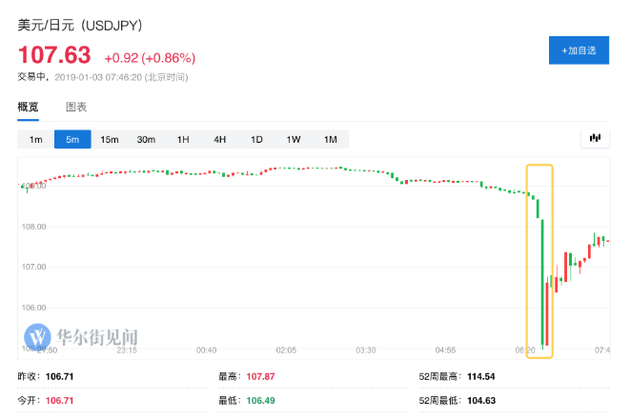Set chart interval to 1D

coord(256,139)
